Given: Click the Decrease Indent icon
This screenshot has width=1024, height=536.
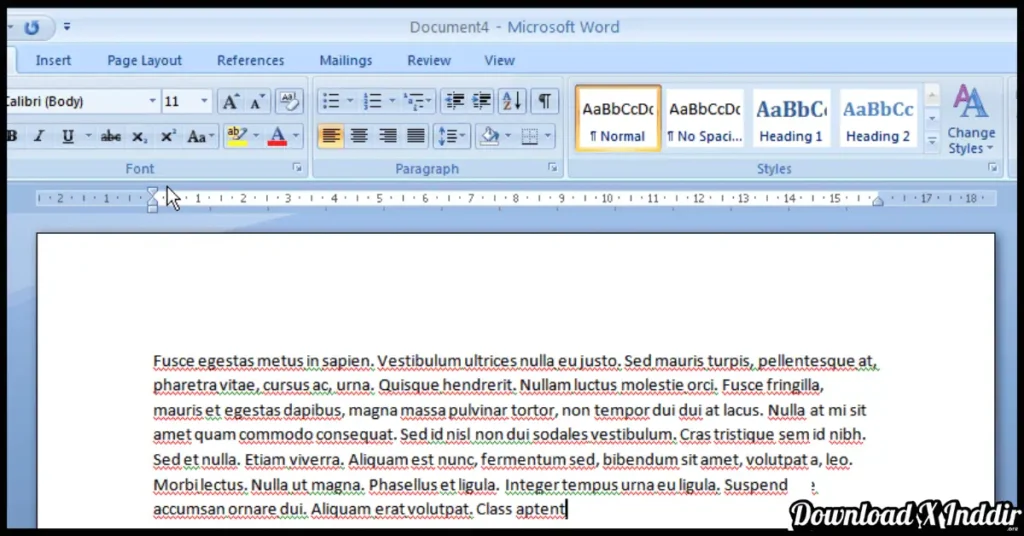Looking at the screenshot, I should [x=455, y=101].
